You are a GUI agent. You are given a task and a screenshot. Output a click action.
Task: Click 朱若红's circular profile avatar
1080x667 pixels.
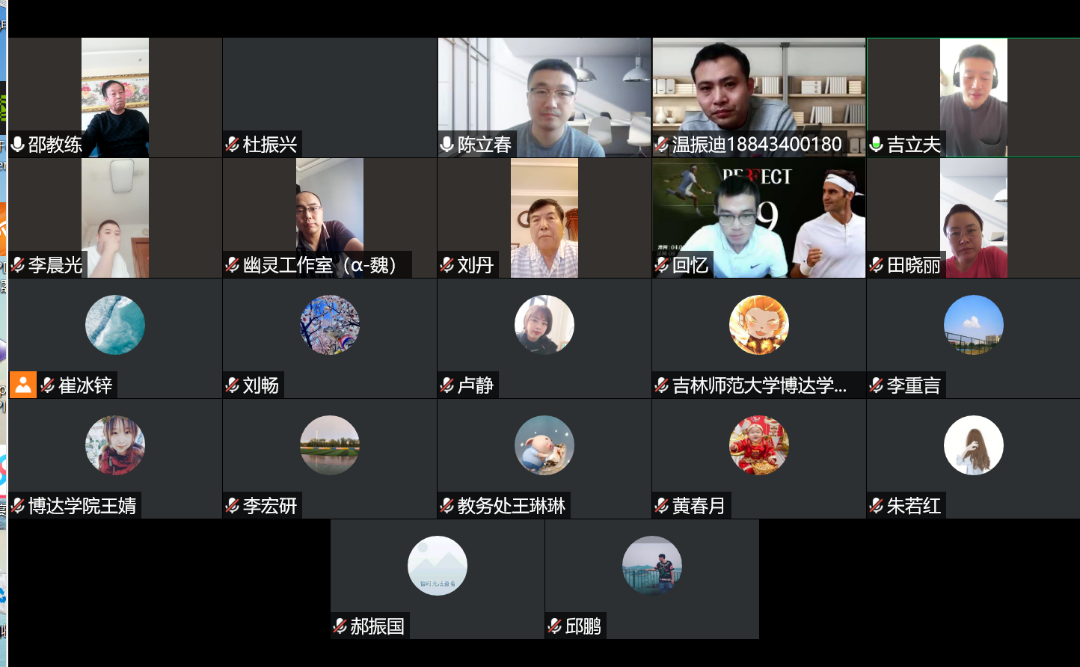[973, 445]
